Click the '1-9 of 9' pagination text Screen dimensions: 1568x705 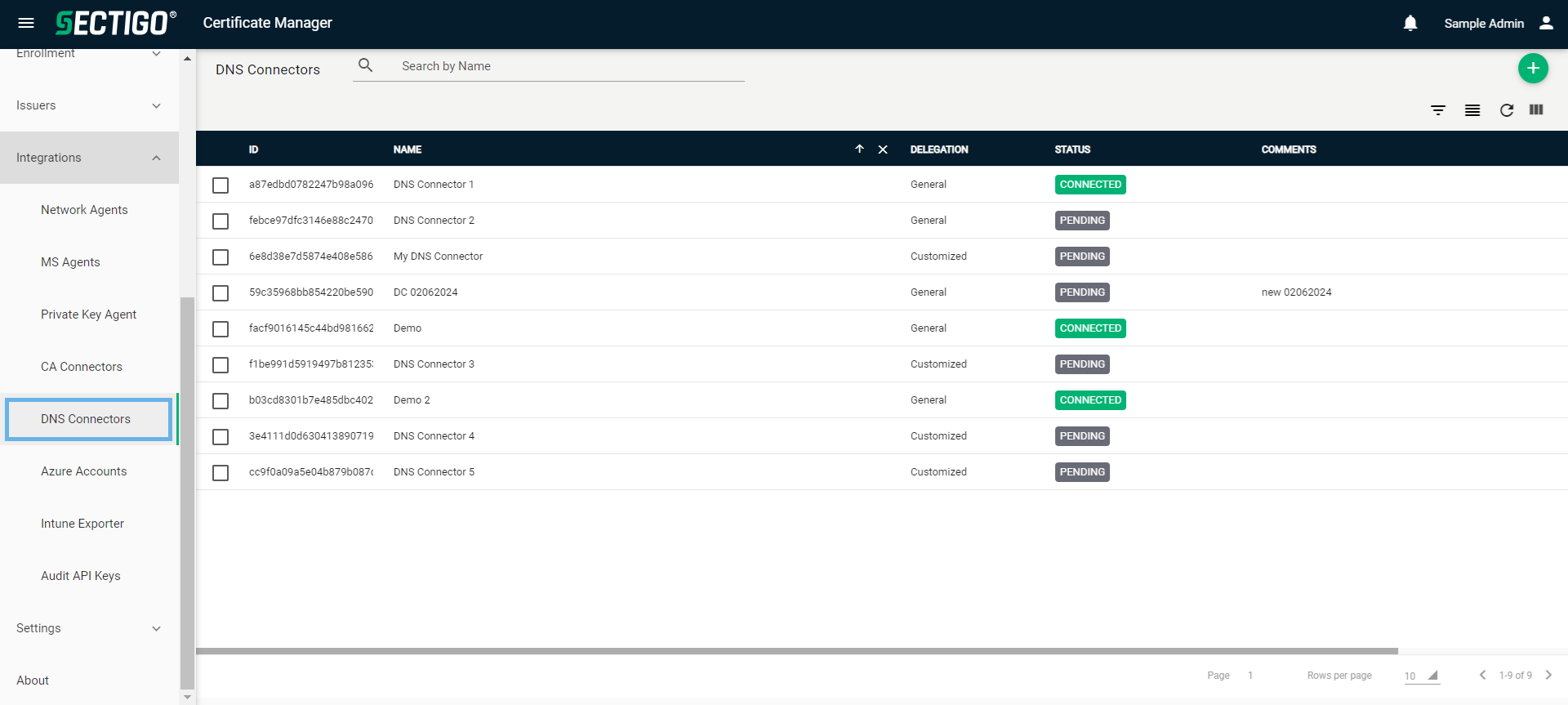pos(1515,676)
